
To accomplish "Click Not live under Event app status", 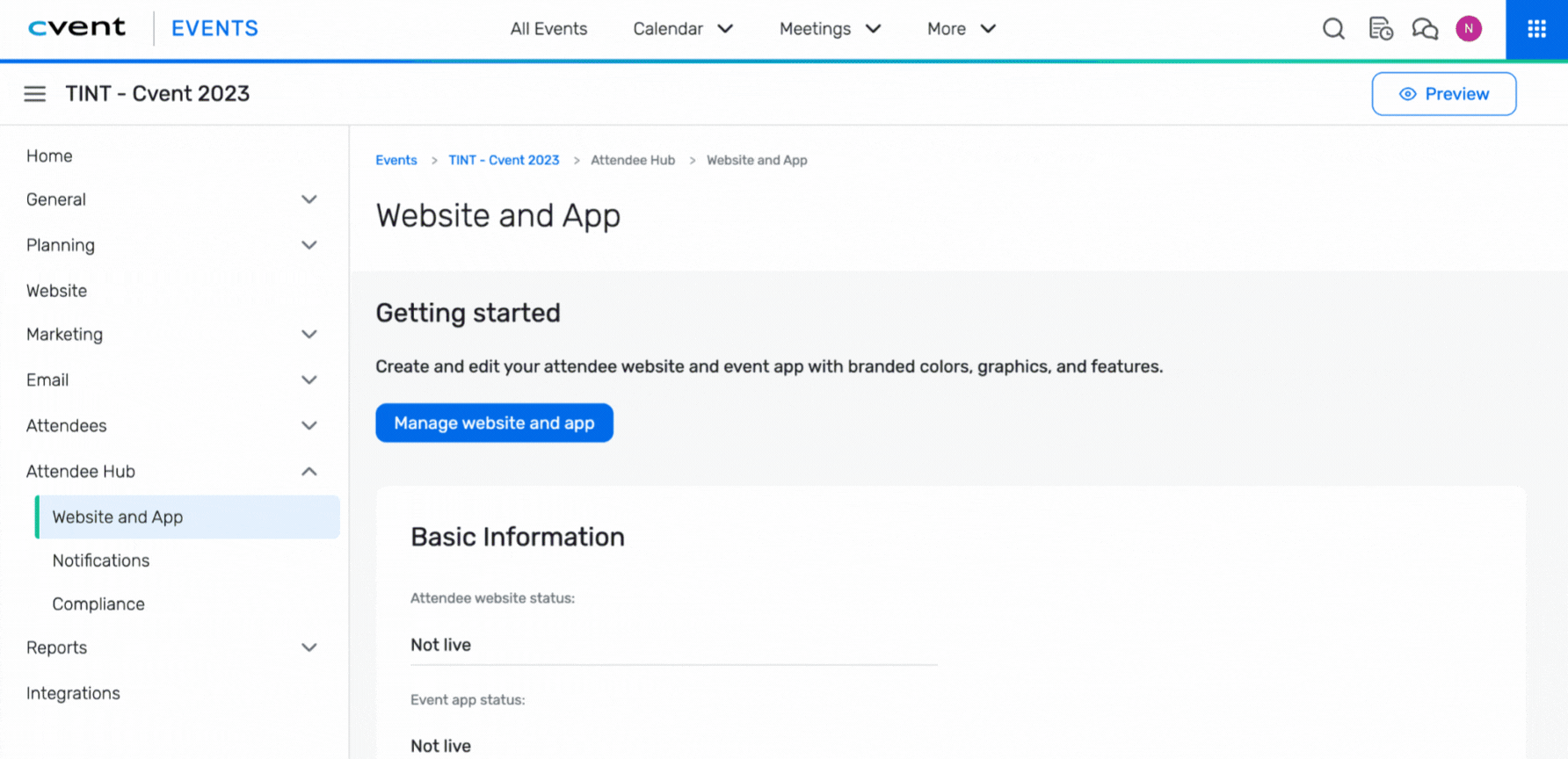I will (440, 746).
